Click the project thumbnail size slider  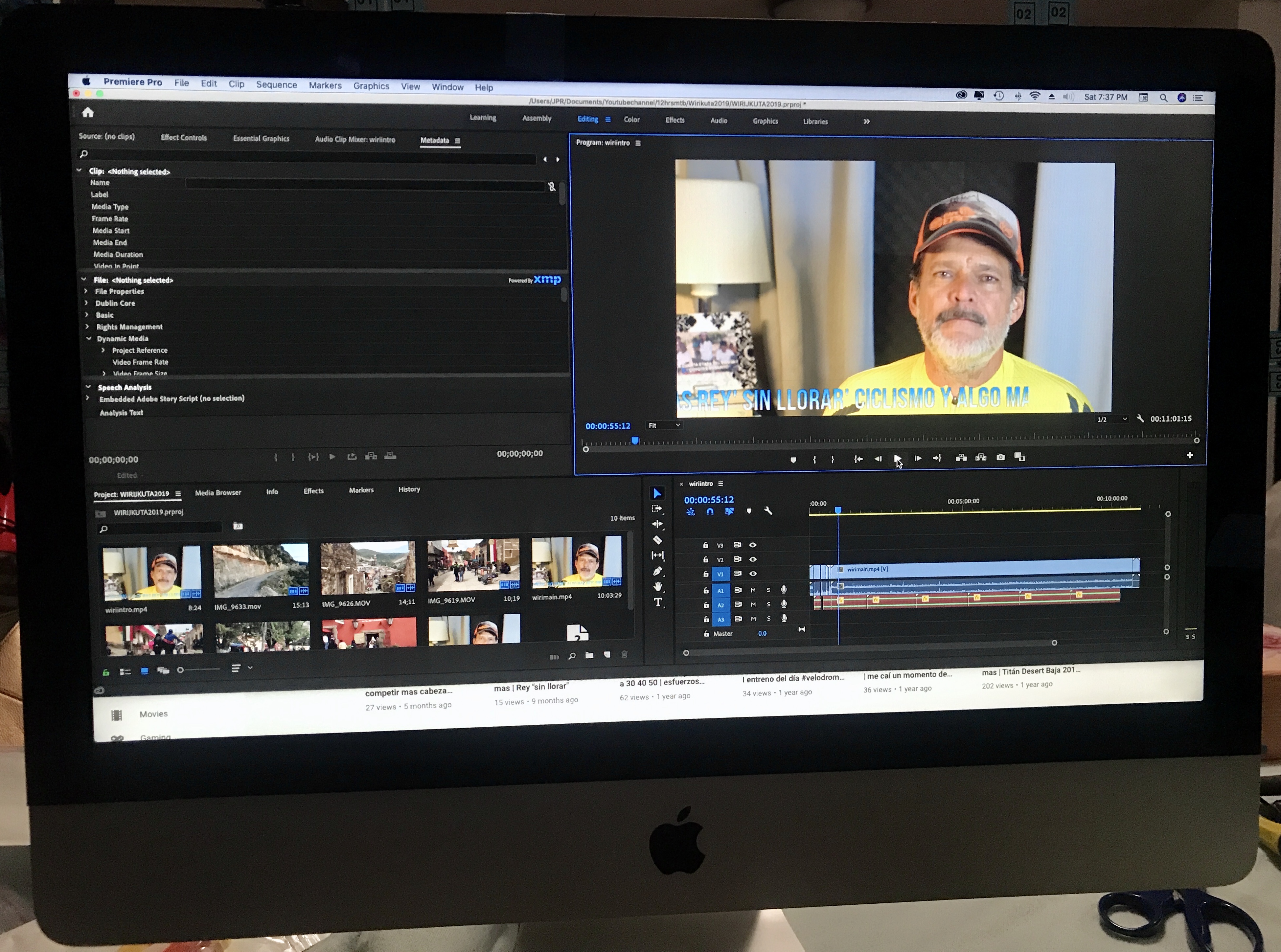(198, 669)
